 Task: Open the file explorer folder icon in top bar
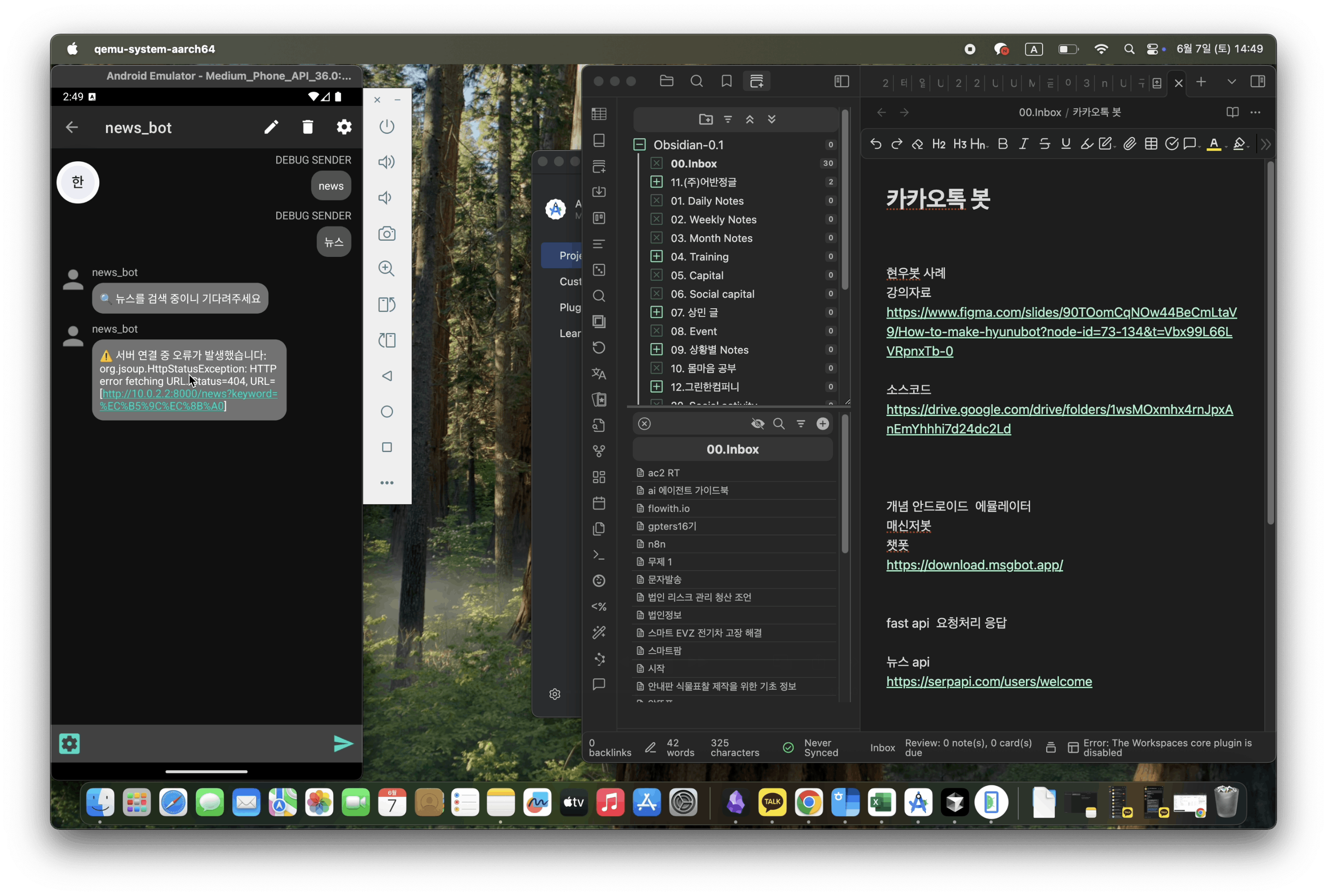point(666,82)
